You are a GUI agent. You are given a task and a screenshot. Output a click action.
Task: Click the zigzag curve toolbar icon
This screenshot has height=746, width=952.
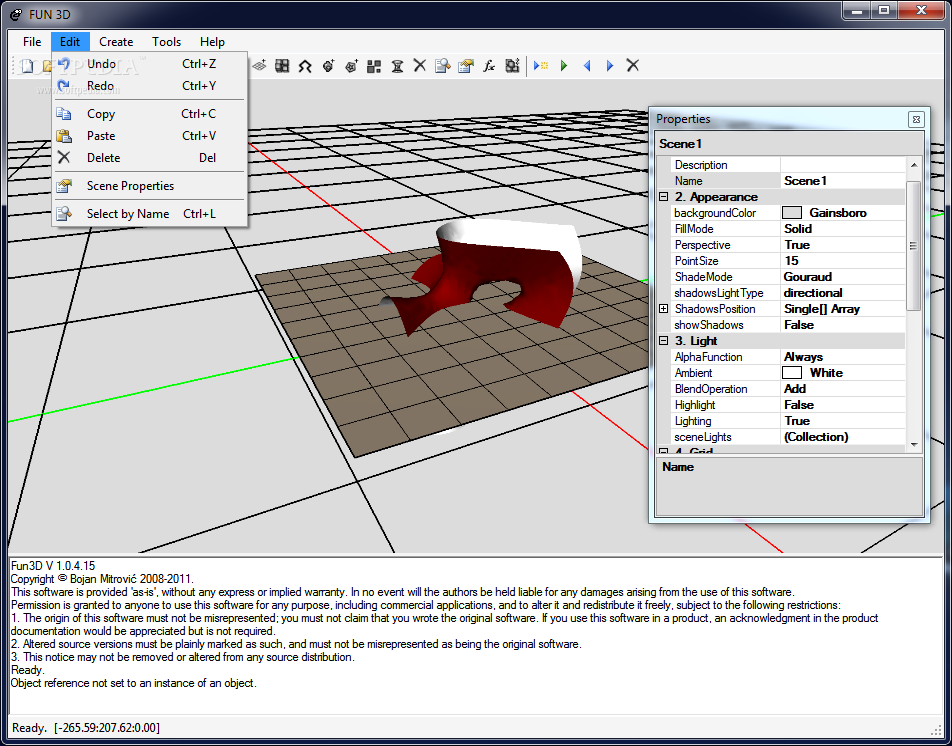305,66
